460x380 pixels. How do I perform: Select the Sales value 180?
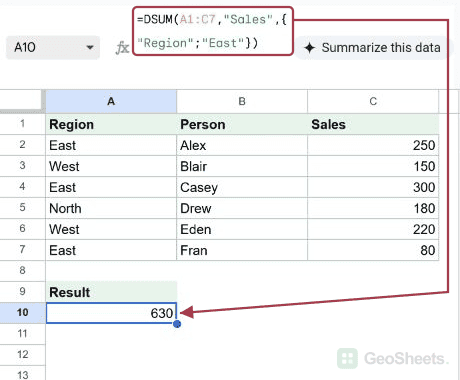click(373, 208)
